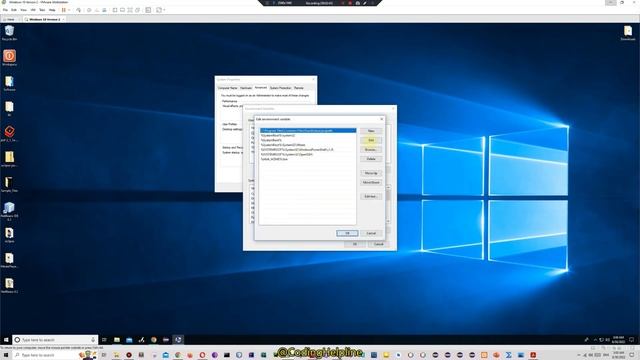This screenshot has height=360, width=640.
Task: Click the active System Properties icon on the VM taskbar
Action: click(x=178, y=340)
